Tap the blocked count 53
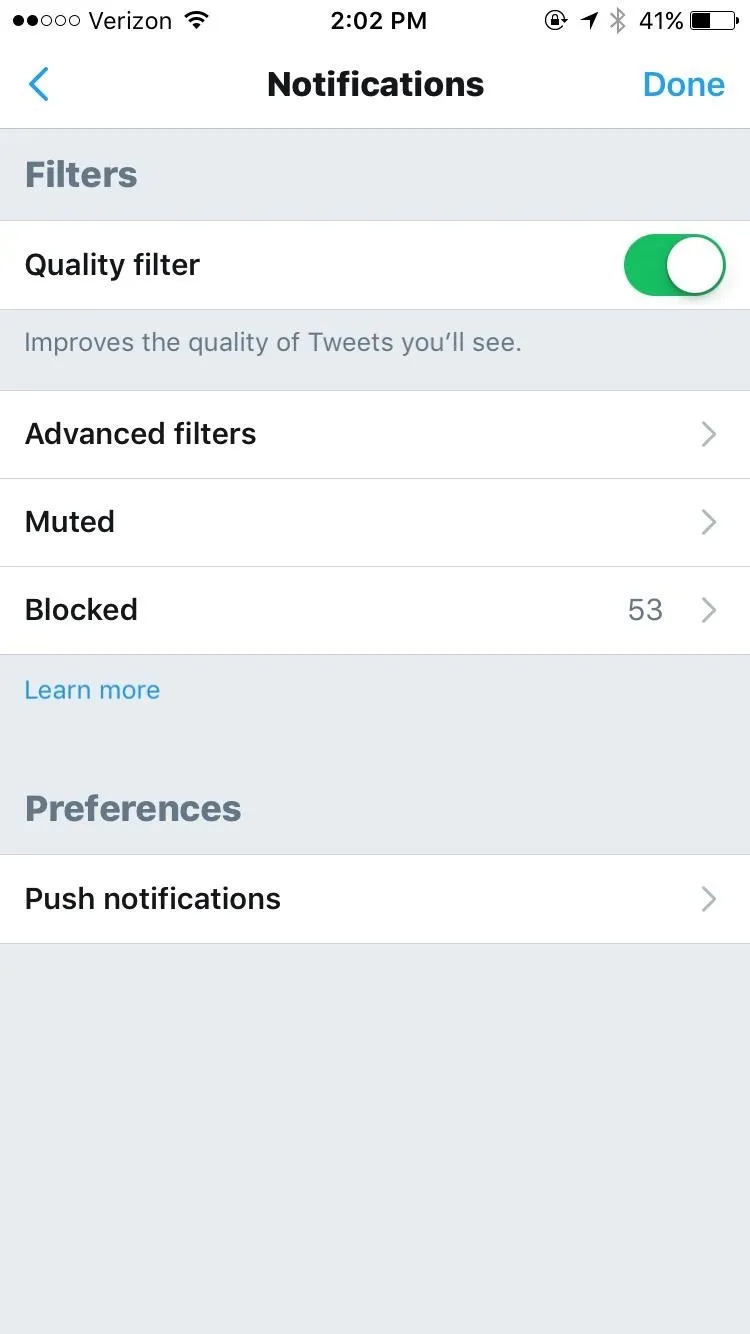 [x=645, y=610]
